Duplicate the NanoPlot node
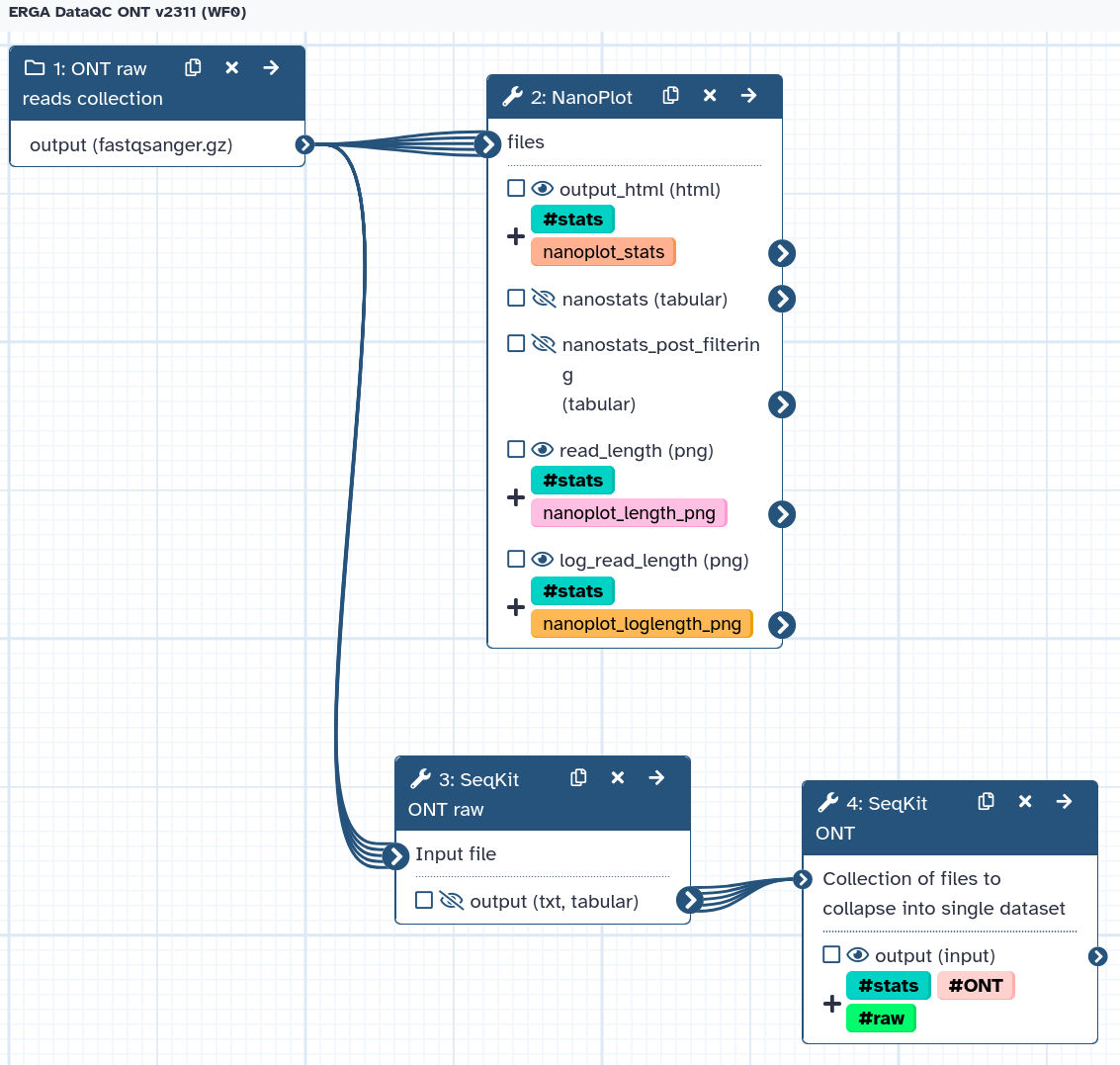 (x=670, y=96)
